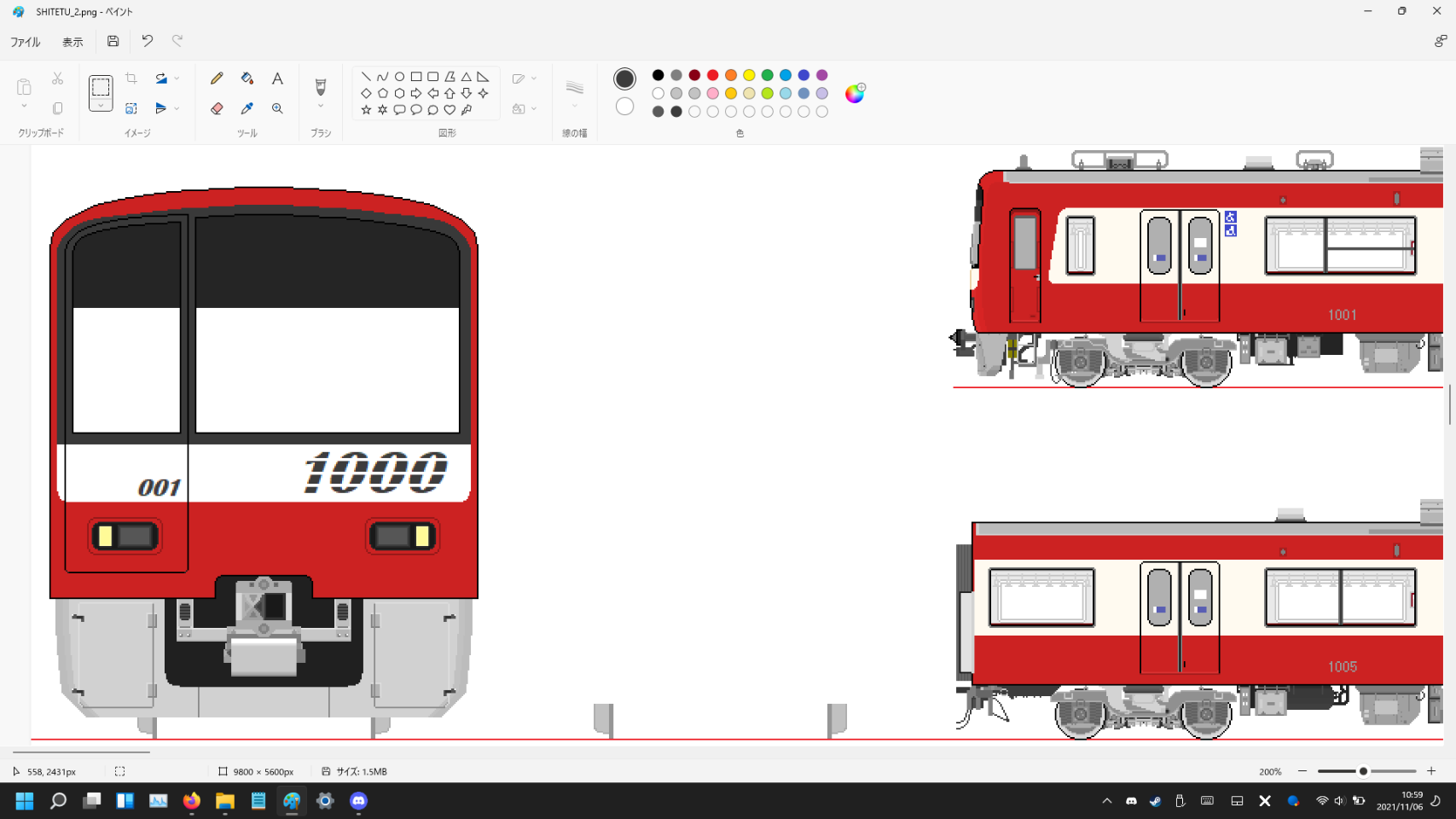
Task: Toggle the rectangular selection tool
Action: tap(101, 87)
